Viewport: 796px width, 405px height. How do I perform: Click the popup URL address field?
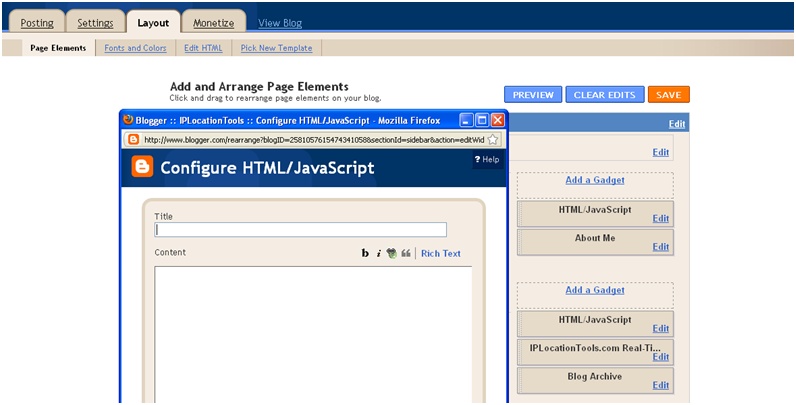pyautogui.click(x=313, y=140)
